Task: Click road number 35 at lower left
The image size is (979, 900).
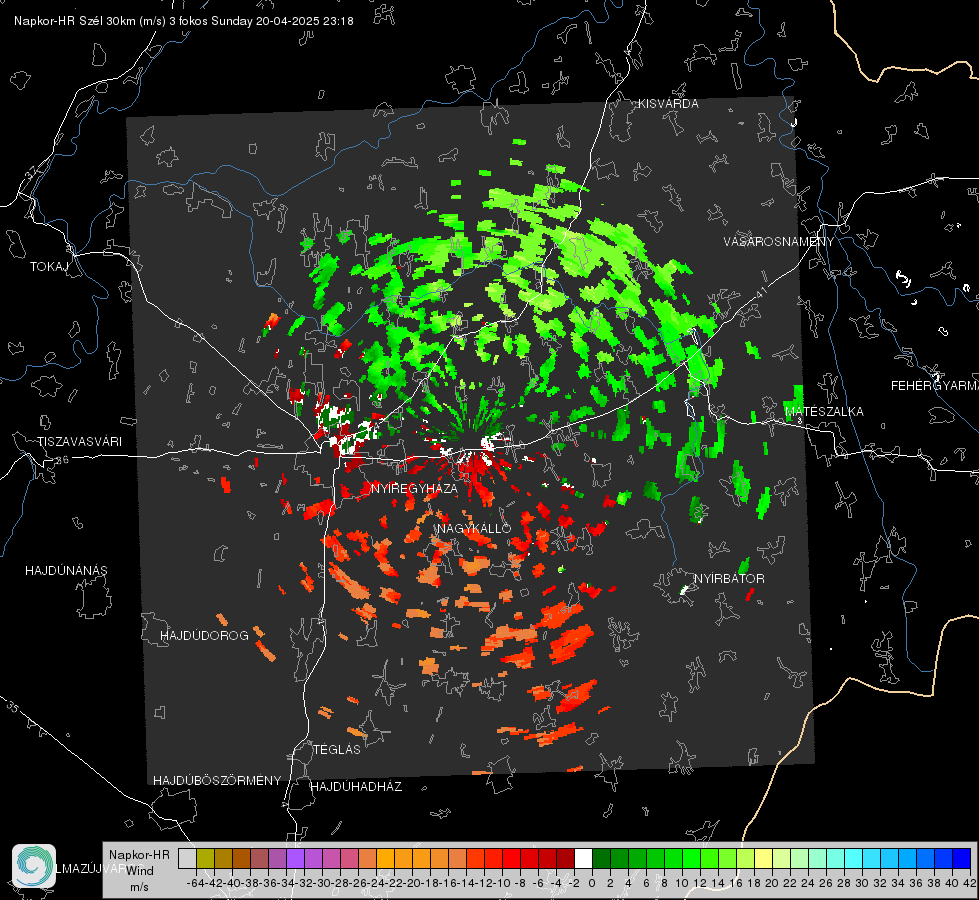Action: pos(13,706)
